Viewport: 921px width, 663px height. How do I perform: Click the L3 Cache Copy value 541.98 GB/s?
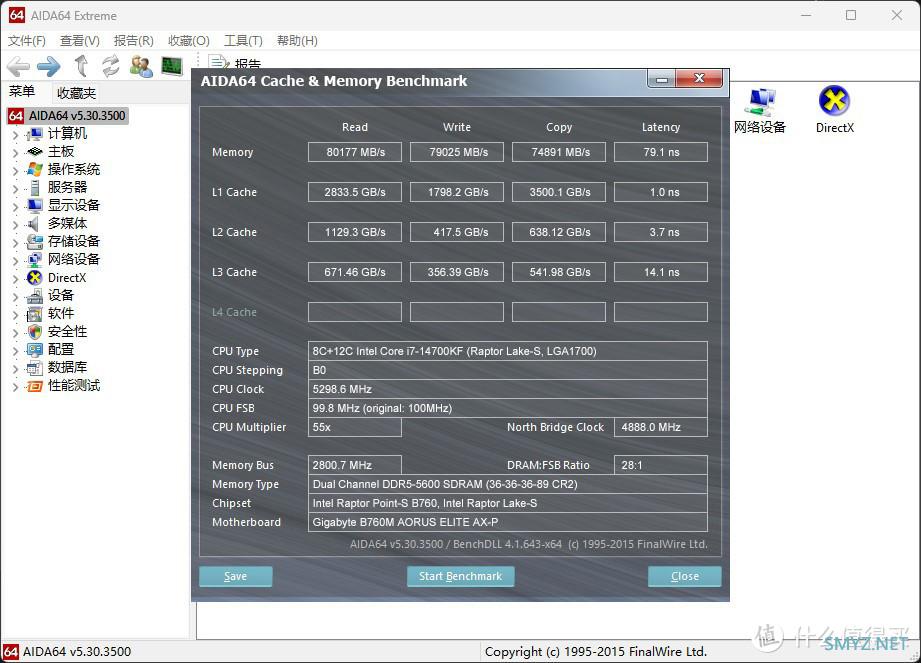[559, 272]
